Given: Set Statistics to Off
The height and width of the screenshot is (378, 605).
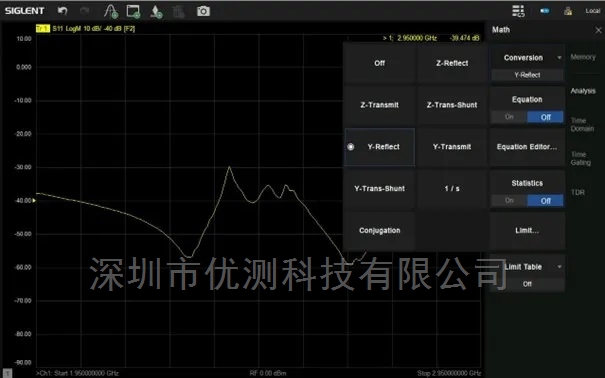Looking at the screenshot, I should tap(545, 201).
